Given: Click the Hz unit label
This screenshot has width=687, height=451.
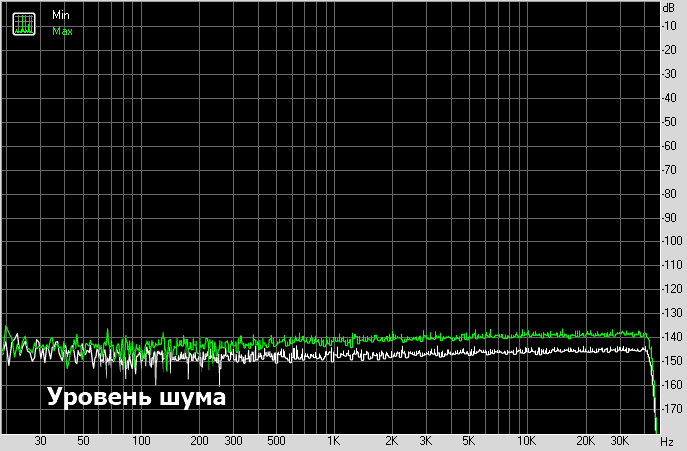Looking at the screenshot, I should click(668, 441).
